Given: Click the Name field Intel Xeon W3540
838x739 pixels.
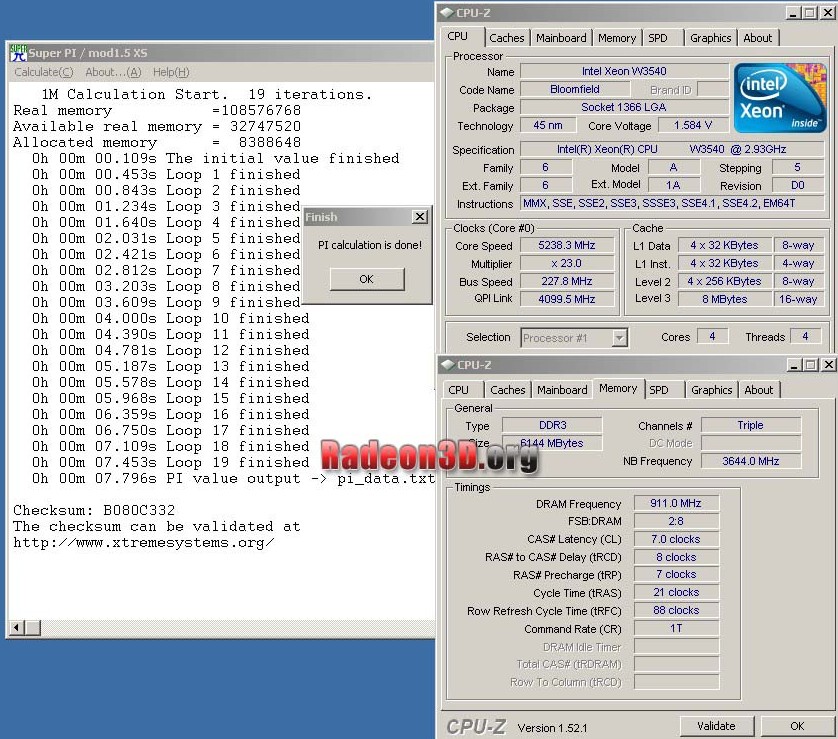Looking at the screenshot, I should click(x=624, y=71).
